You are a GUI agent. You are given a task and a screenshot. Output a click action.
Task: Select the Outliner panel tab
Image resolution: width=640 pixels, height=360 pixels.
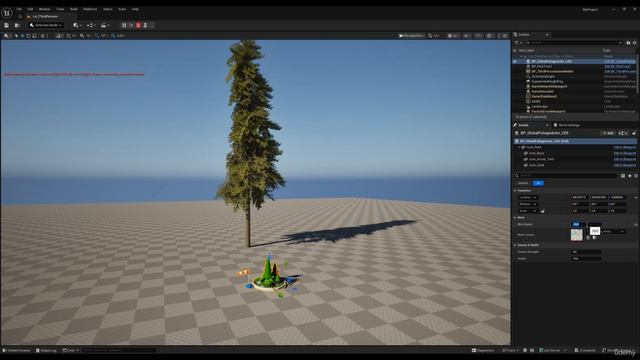point(523,35)
